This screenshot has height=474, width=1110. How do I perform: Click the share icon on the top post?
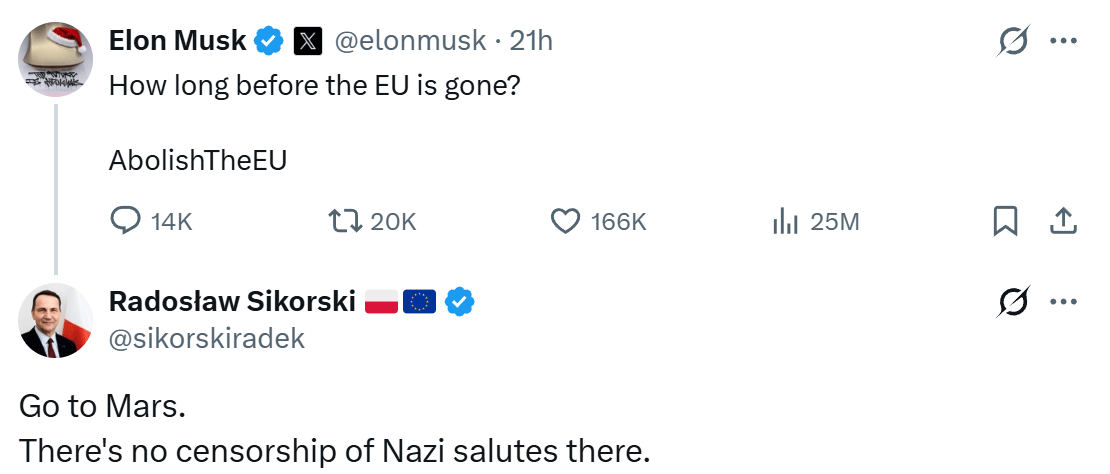(x=1063, y=220)
